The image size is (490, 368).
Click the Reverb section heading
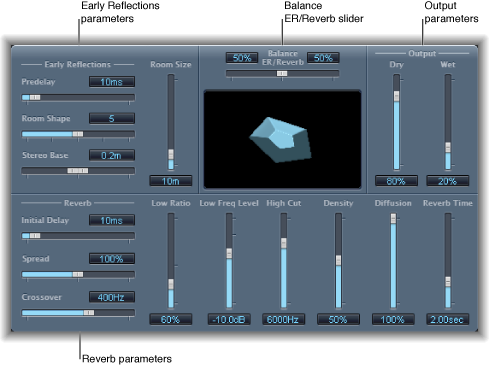(78, 203)
